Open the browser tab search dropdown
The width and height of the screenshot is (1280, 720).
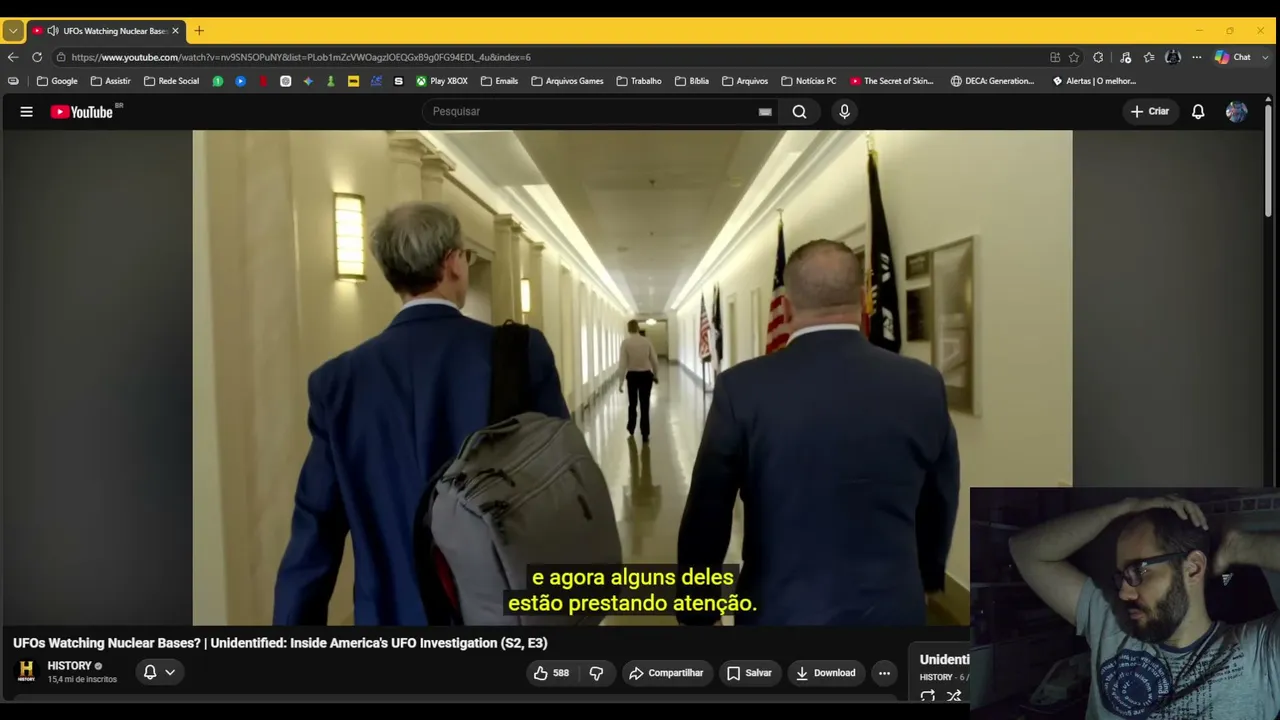[13, 31]
